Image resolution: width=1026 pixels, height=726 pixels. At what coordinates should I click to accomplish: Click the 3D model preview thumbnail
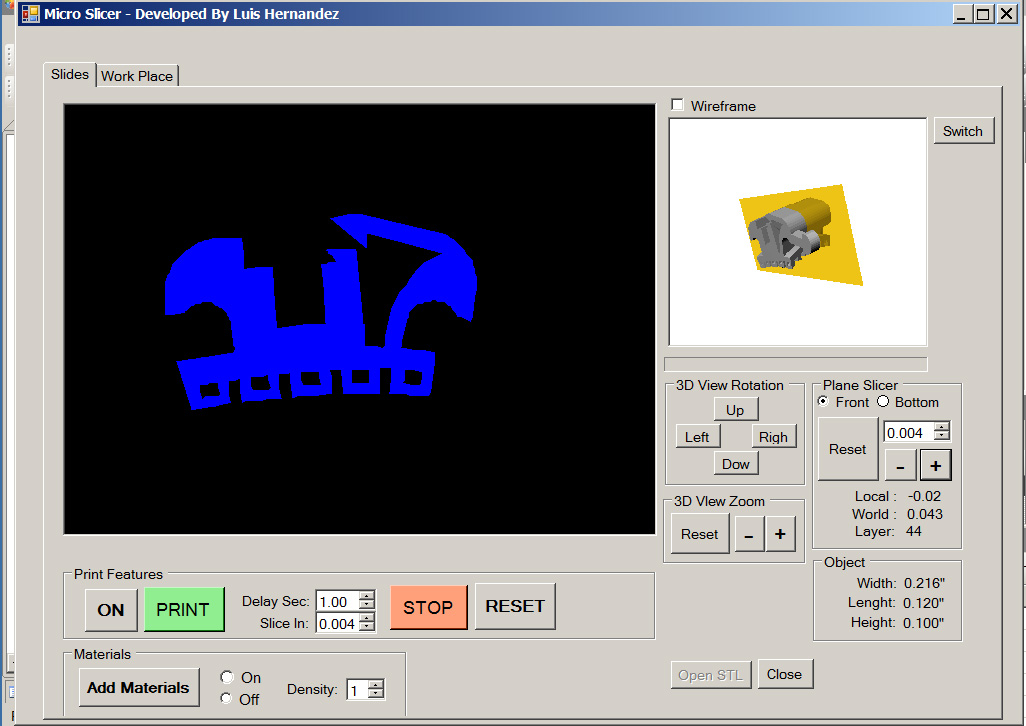[x=798, y=232]
